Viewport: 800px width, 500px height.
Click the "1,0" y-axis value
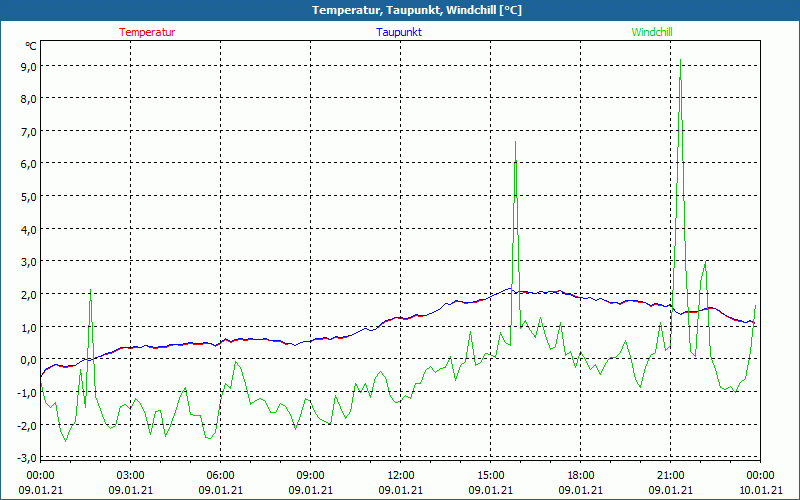point(29,327)
